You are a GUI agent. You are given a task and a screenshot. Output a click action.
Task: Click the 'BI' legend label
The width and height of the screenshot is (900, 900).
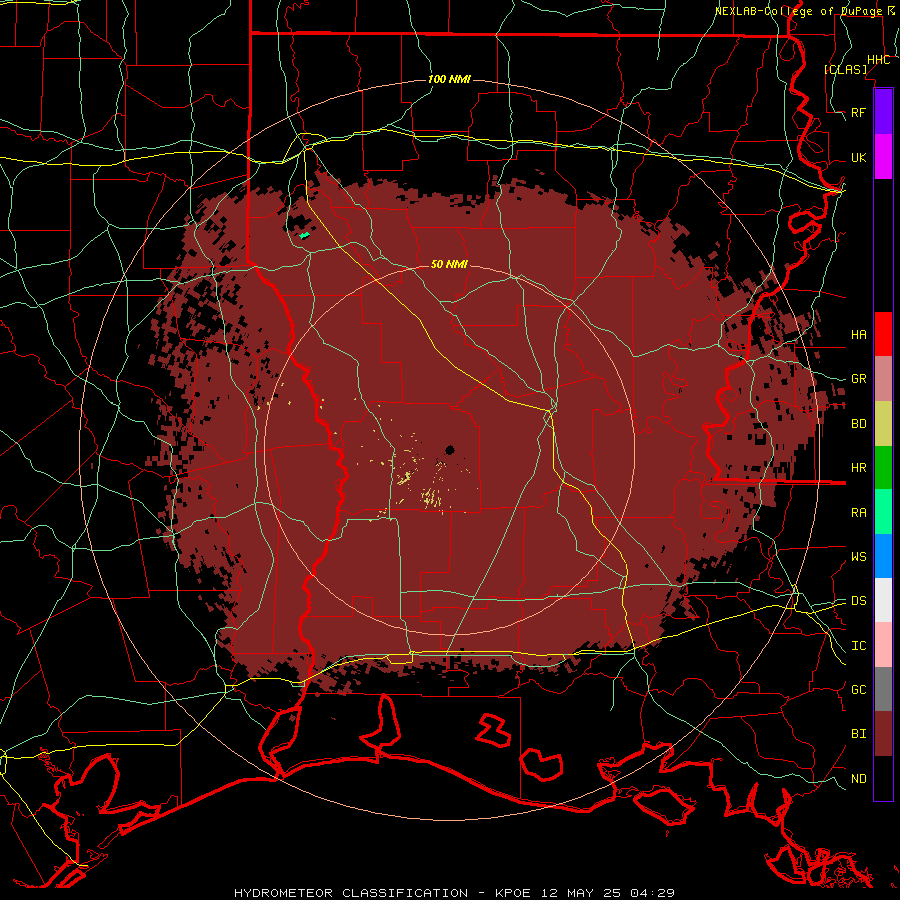coord(859,734)
